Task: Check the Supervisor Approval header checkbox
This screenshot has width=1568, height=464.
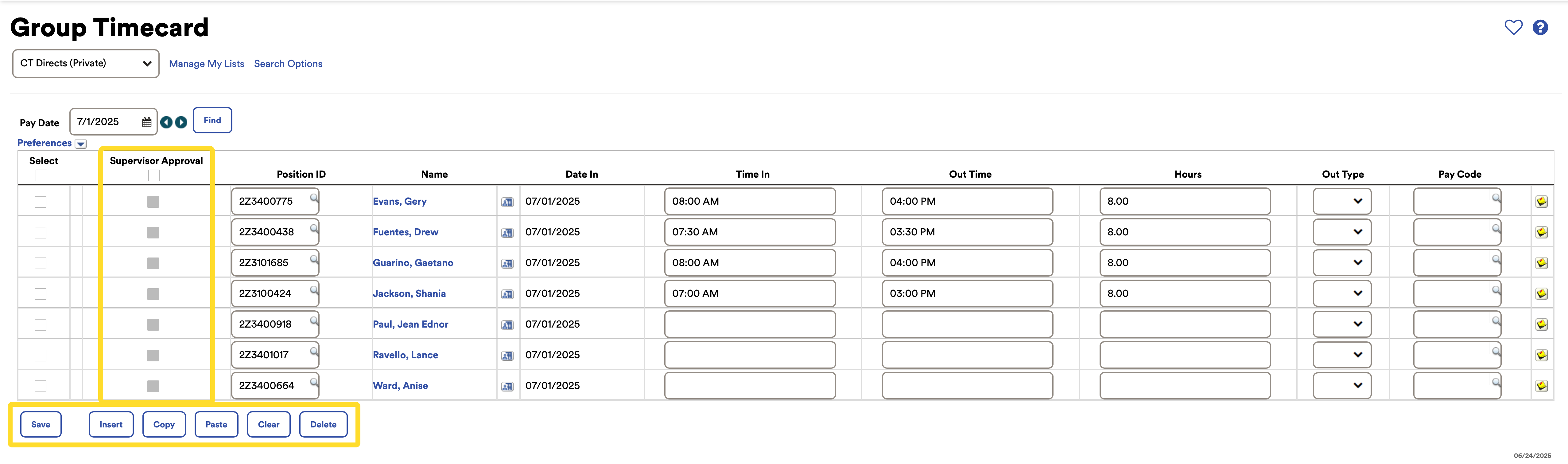Action: [x=154, y=175]
